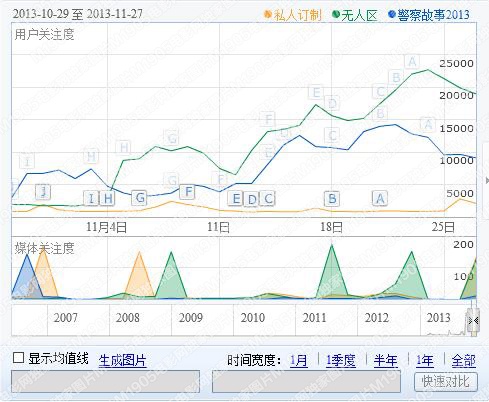Click the timeline range slider handle
This screenshot has width=489, height=402.
point(473,320)
